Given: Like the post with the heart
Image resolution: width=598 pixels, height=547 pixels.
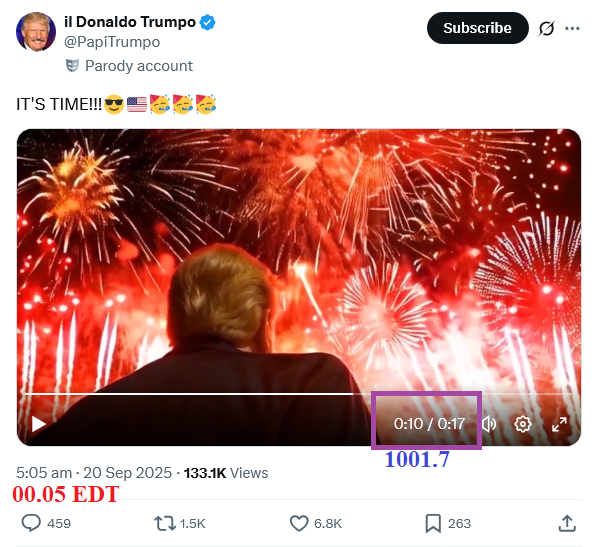Looking at the screenshot, I should coord(299,523).
